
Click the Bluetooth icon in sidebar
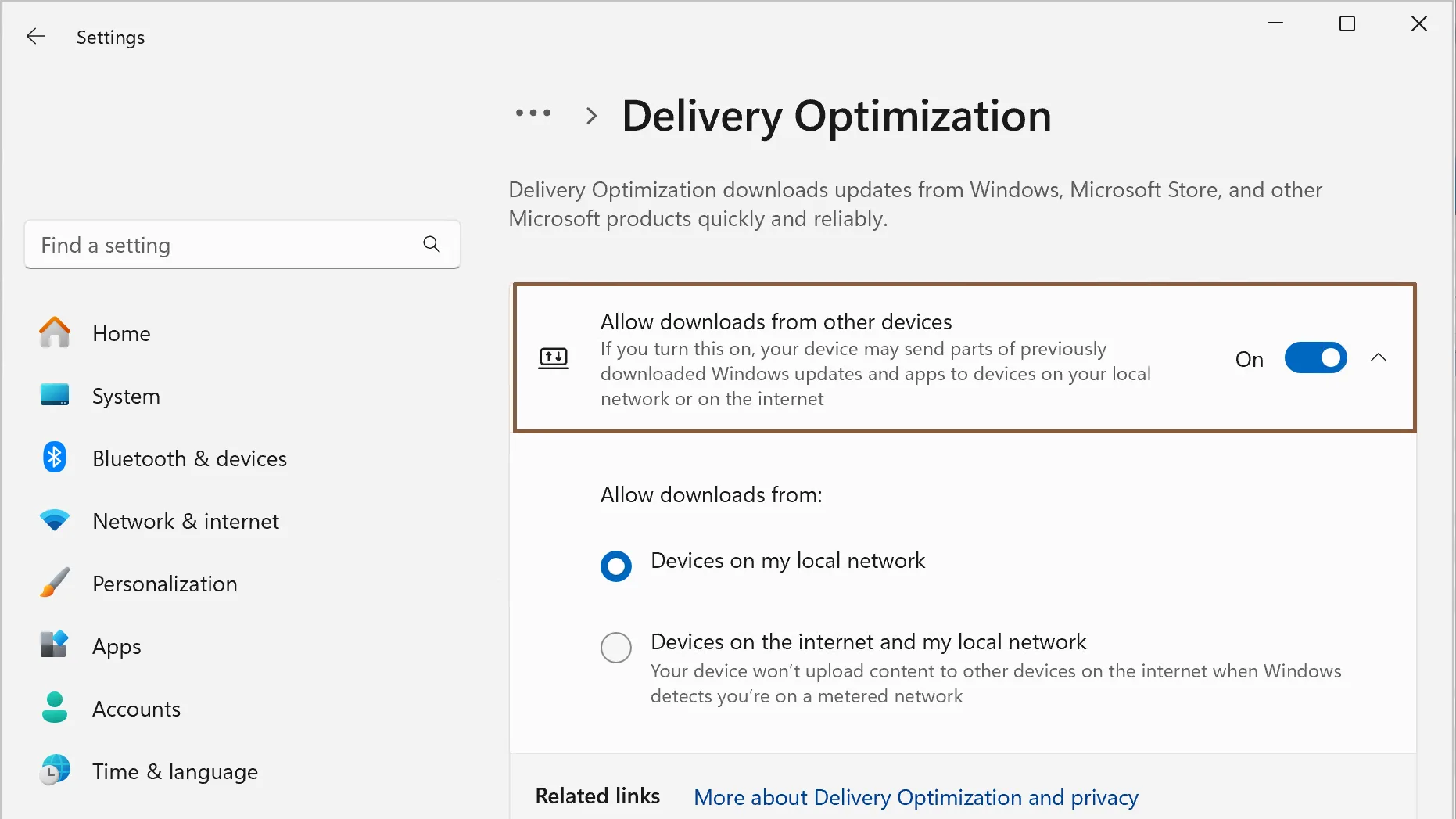click(55, 458)
